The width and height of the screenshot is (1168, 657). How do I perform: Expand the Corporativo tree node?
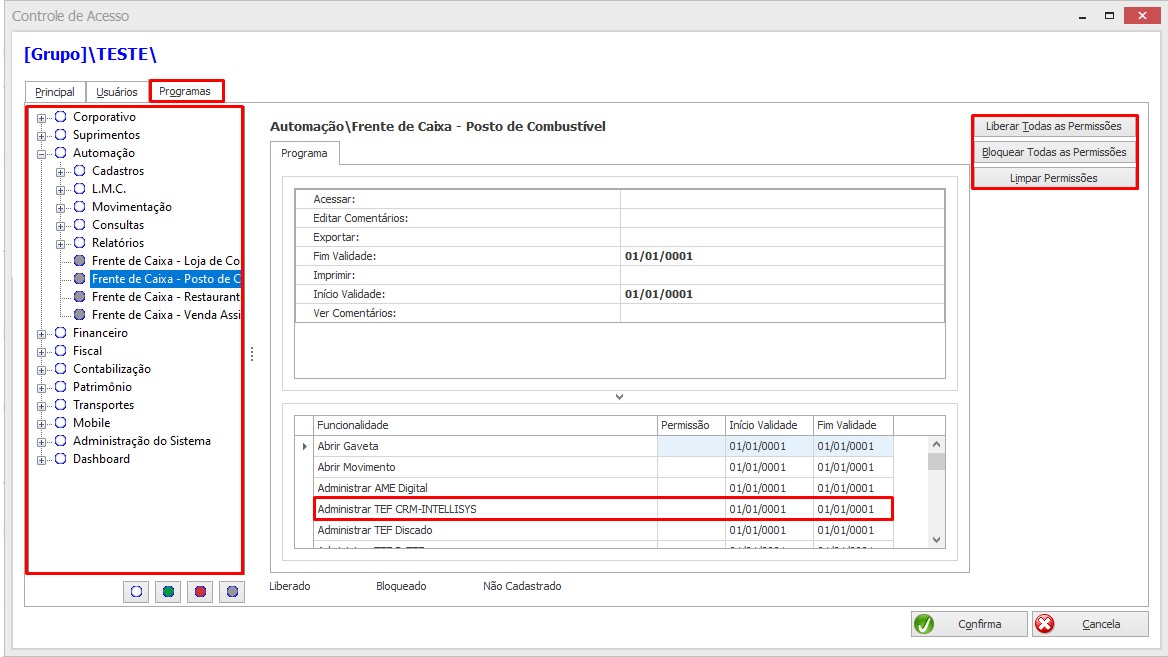click(42, 118)
